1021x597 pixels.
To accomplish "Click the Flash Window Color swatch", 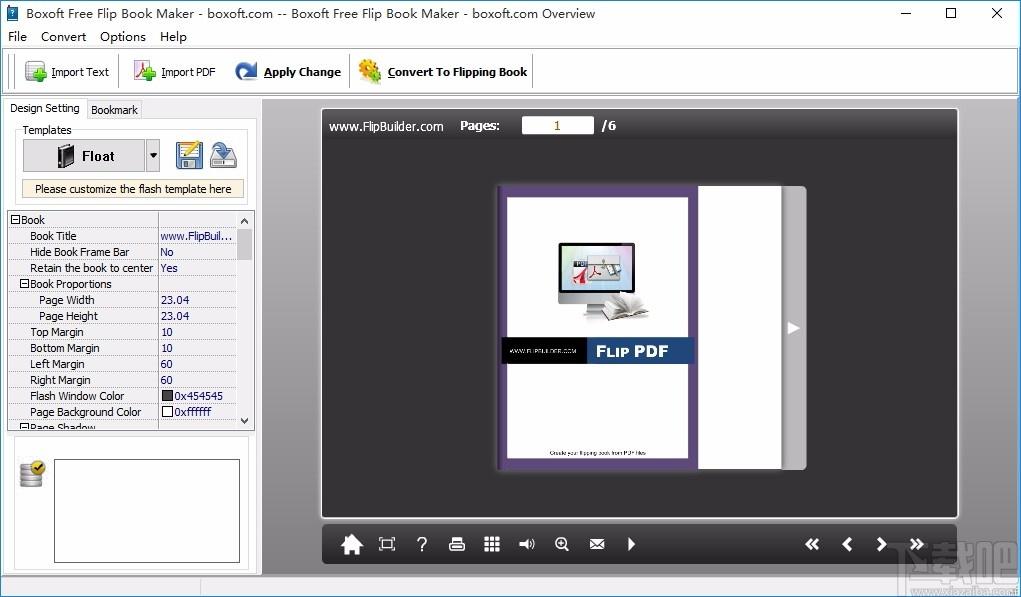I will coord(167,395).
